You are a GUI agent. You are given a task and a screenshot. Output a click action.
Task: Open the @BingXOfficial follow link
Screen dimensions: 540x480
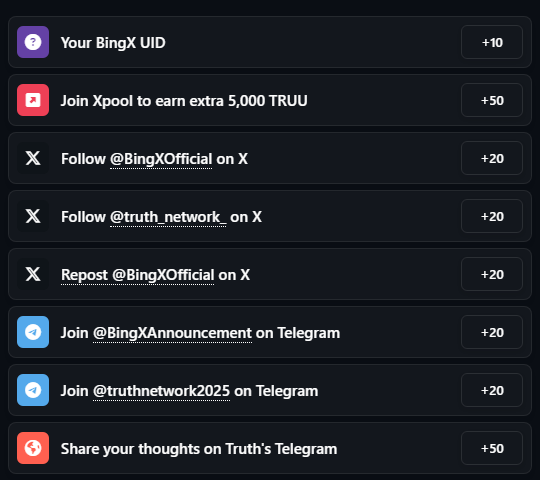click(x=161, y=159)
